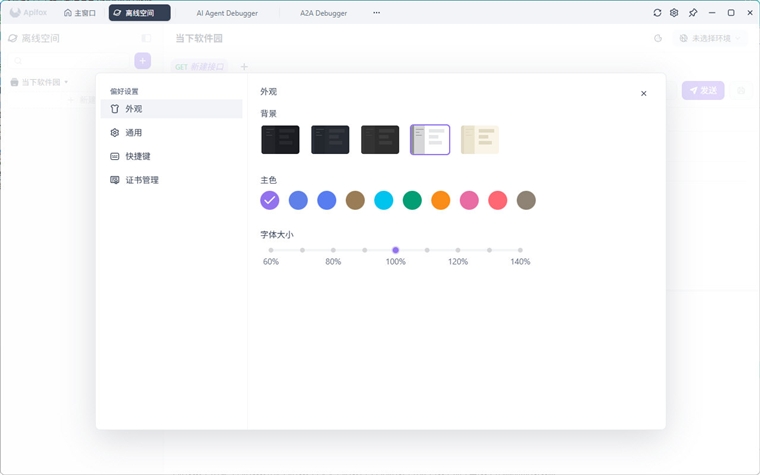Choose the gray-brown primary color swatch
This screenshot has height=475, width=760.
pos(526,200)
